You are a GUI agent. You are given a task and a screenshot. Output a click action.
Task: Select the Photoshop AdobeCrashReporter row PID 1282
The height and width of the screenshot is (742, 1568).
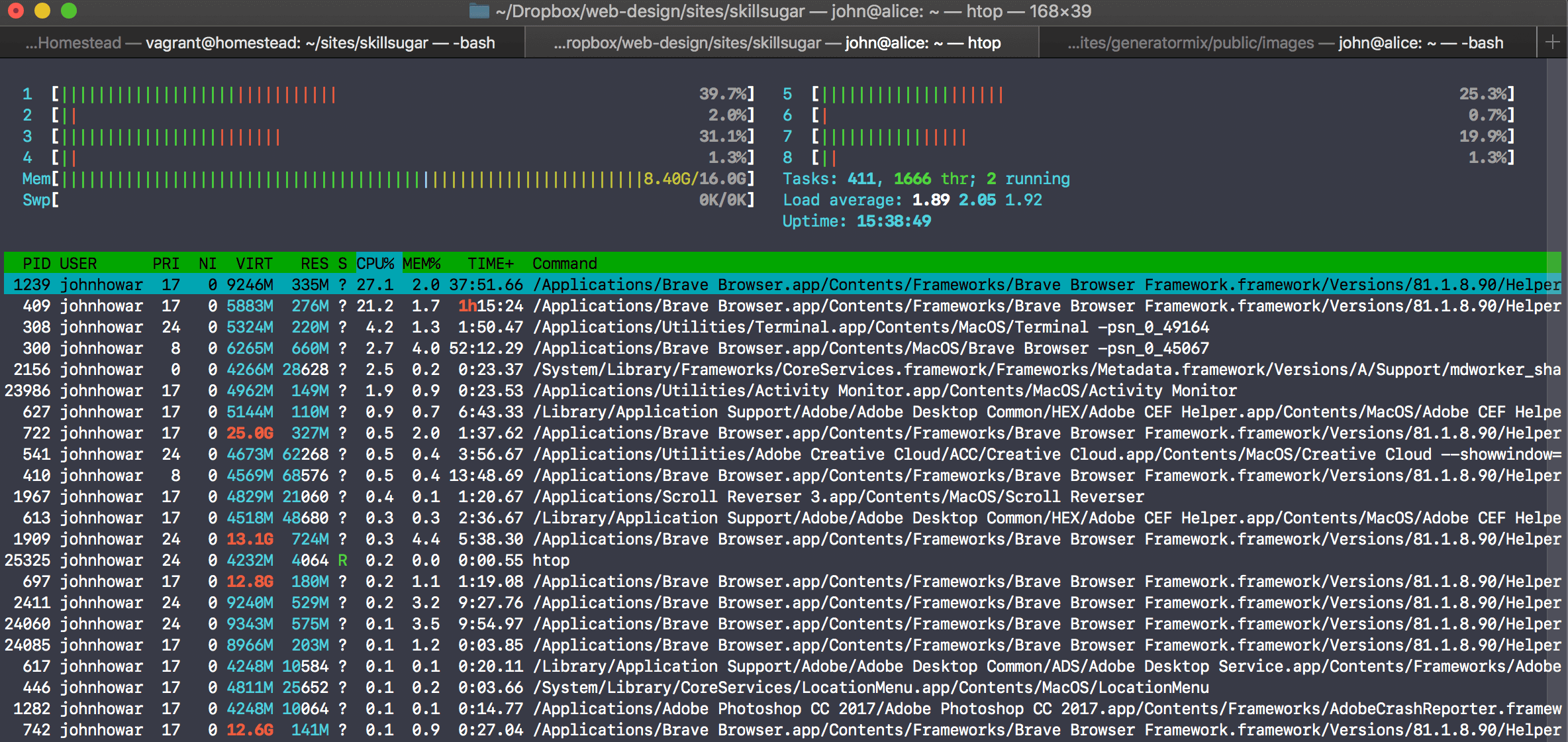(783, 709)
